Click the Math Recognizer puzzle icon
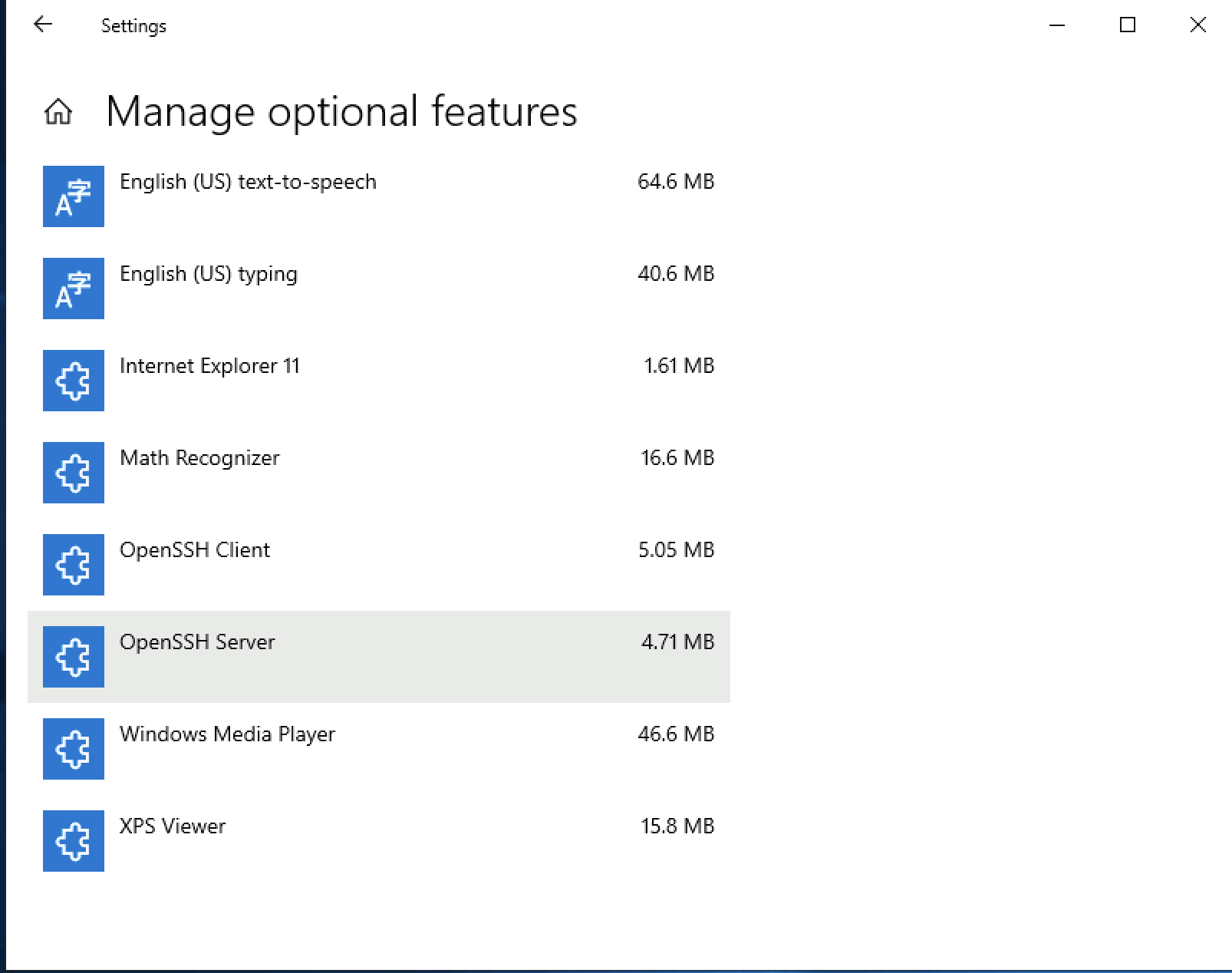 tap(74, 473)
